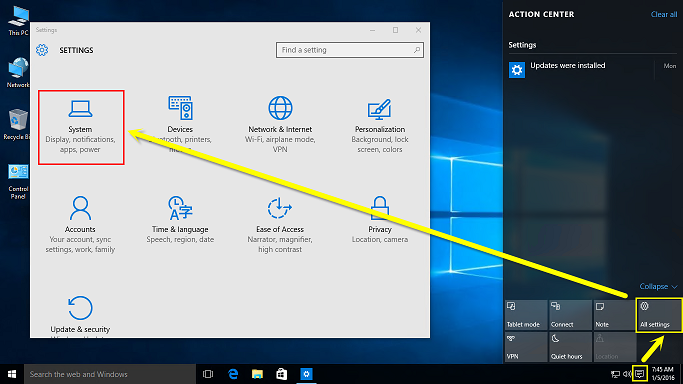The width and height of the screenshot is (683, 384).
Task: Focus the Find a setting search box
Action: pos(350,50)
